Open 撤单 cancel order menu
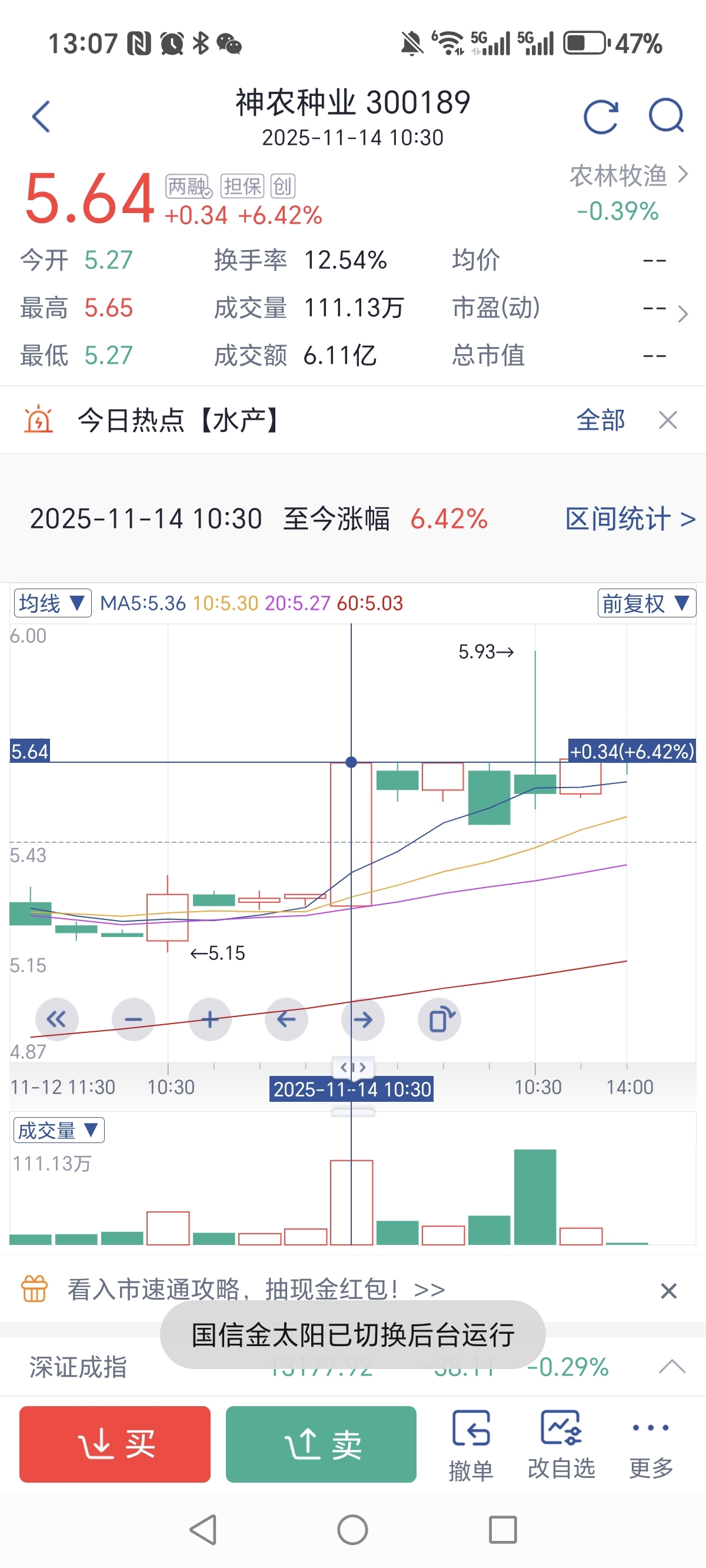The image size is (706, 1568). 471,1445
